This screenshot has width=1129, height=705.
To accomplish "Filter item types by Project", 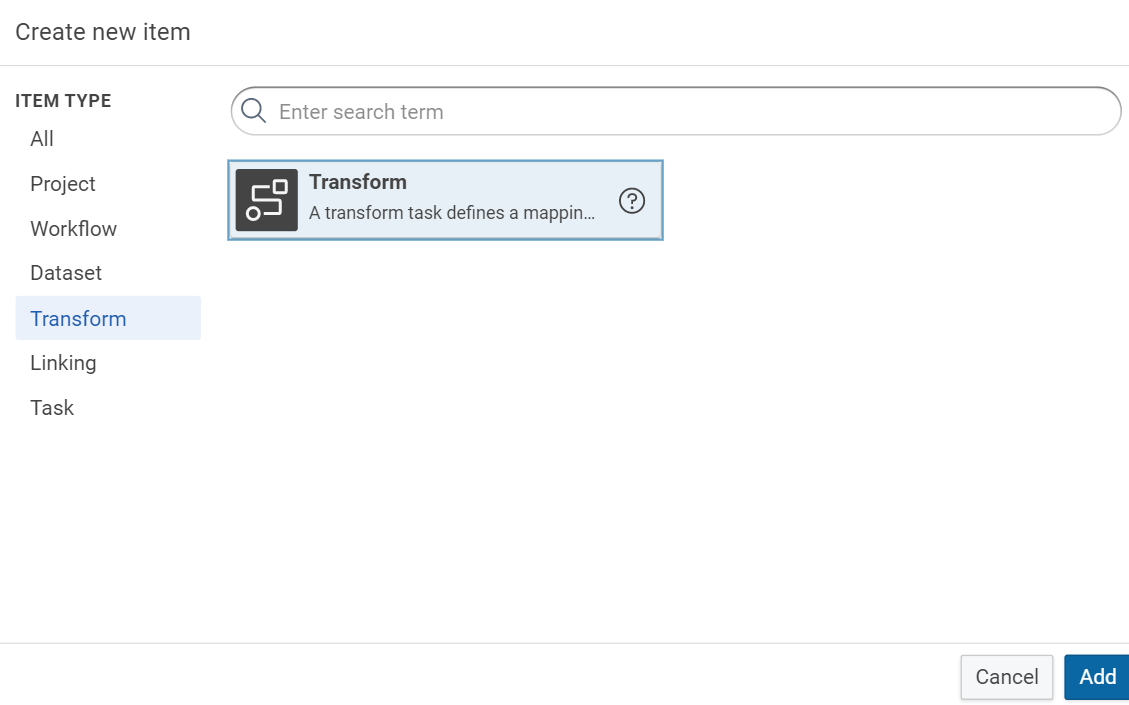I will [63, 184].
